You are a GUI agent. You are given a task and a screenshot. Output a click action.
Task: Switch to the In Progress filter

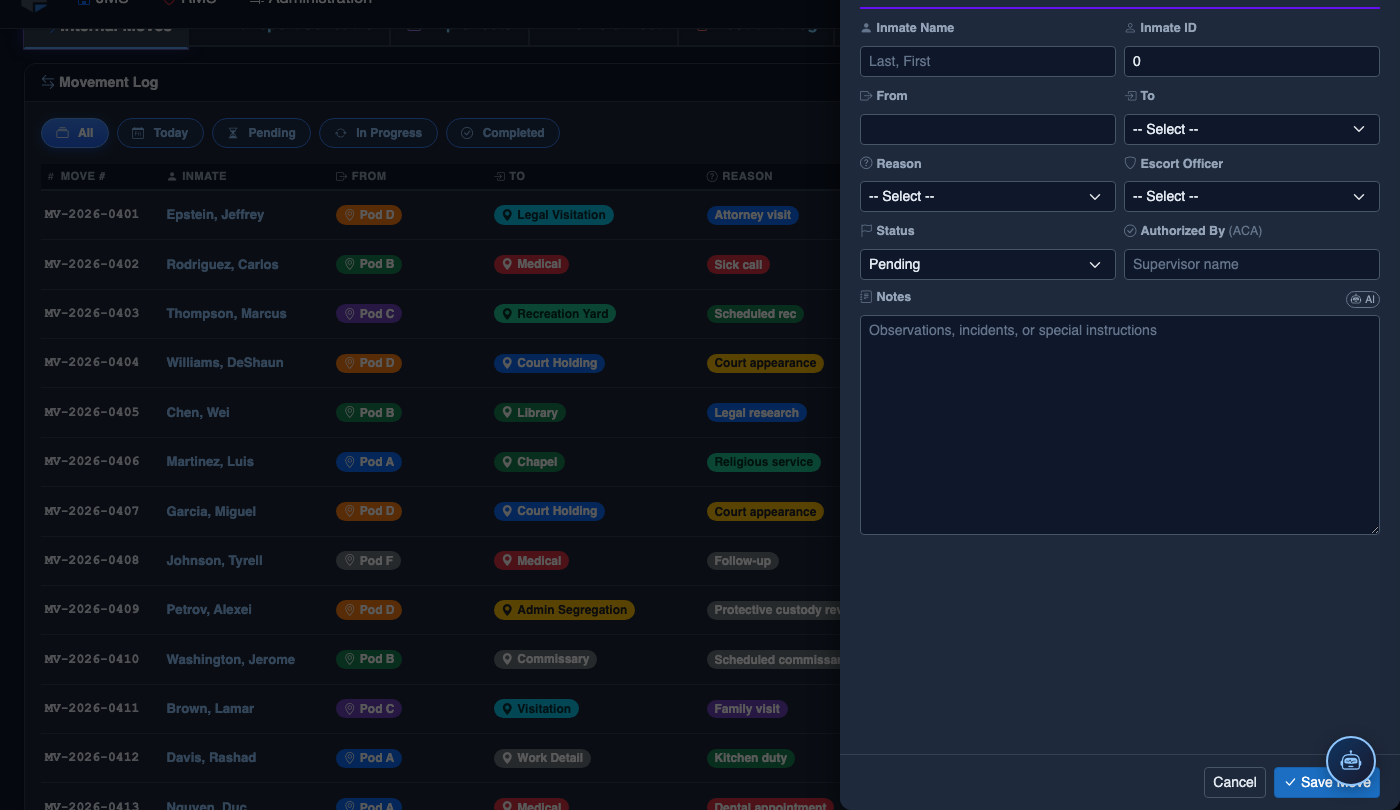[x=378, y=133]
